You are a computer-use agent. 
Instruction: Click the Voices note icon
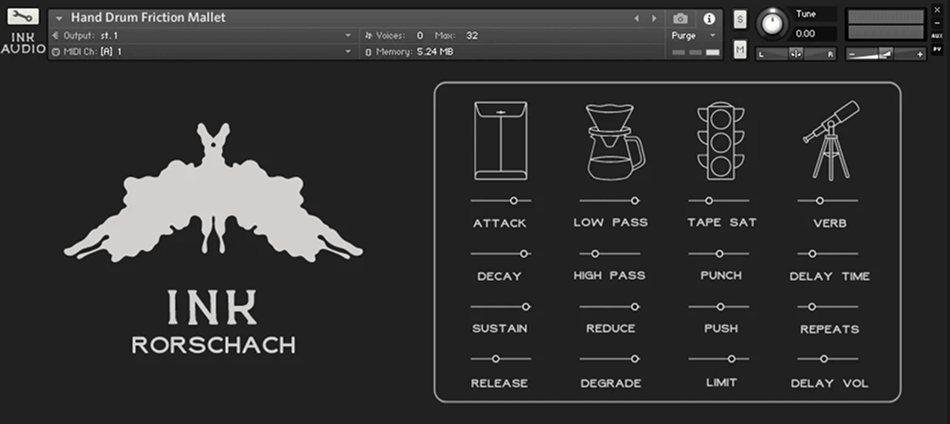pyautogui.click(x=368, y=36)
